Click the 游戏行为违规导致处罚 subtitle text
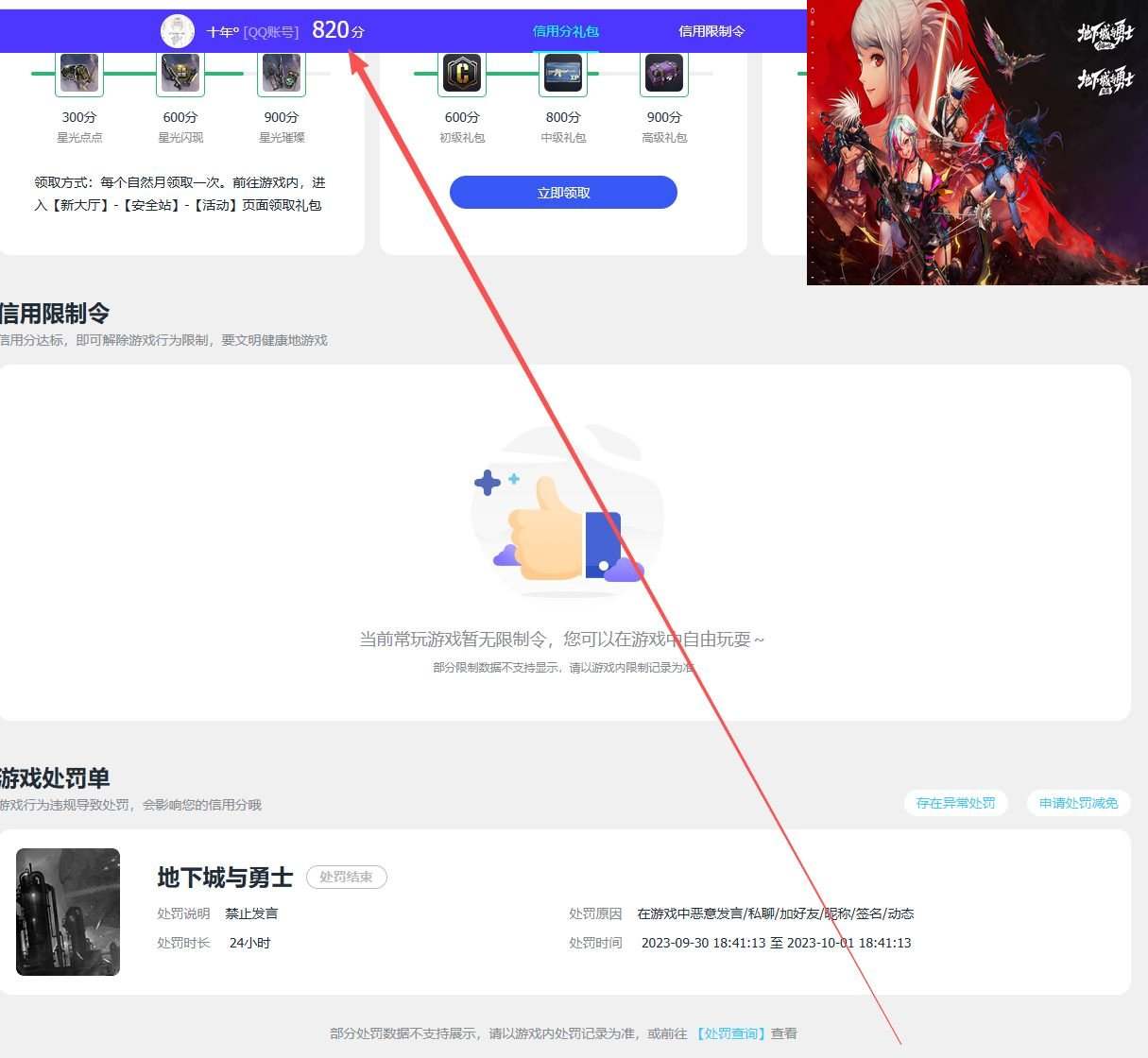1148x1058 pixels. tap(130, 805)
